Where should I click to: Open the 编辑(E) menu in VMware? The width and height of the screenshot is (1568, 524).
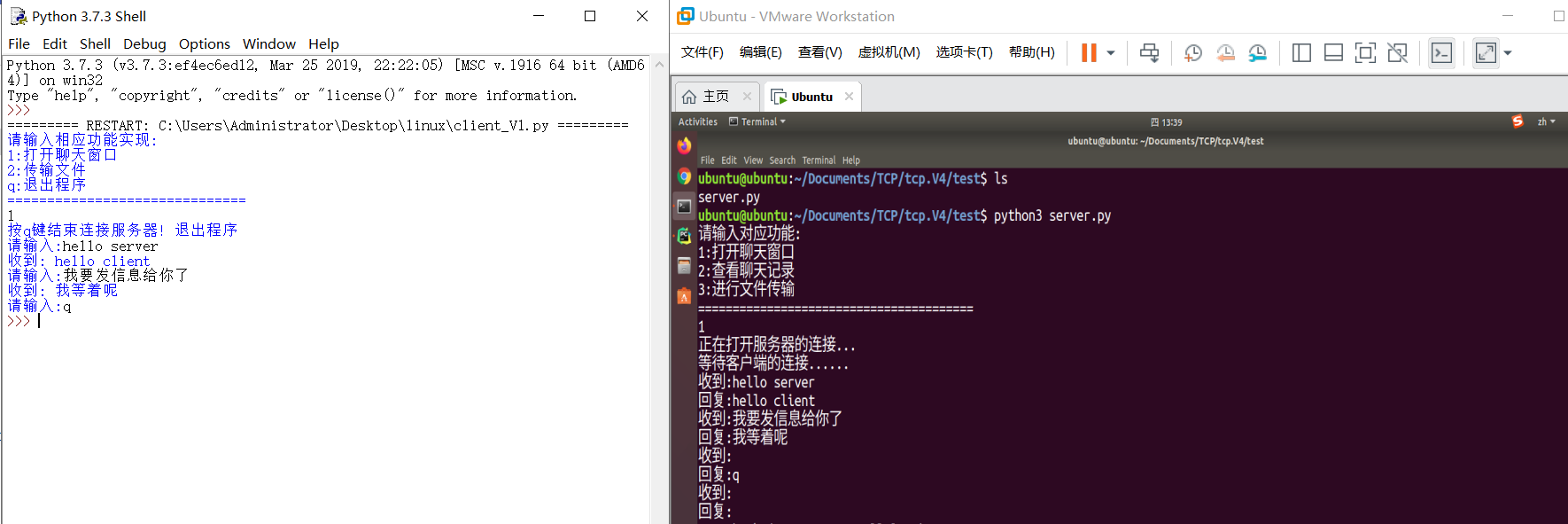(x=760, y=52)
